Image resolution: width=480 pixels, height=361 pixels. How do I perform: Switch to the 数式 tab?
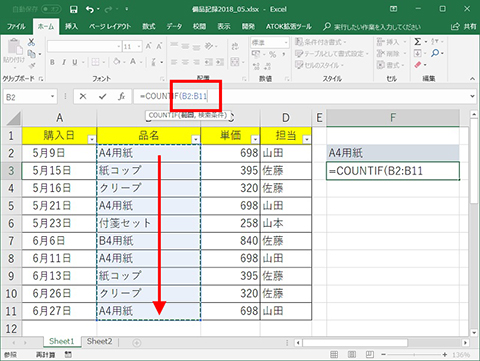tap(149, 26)
